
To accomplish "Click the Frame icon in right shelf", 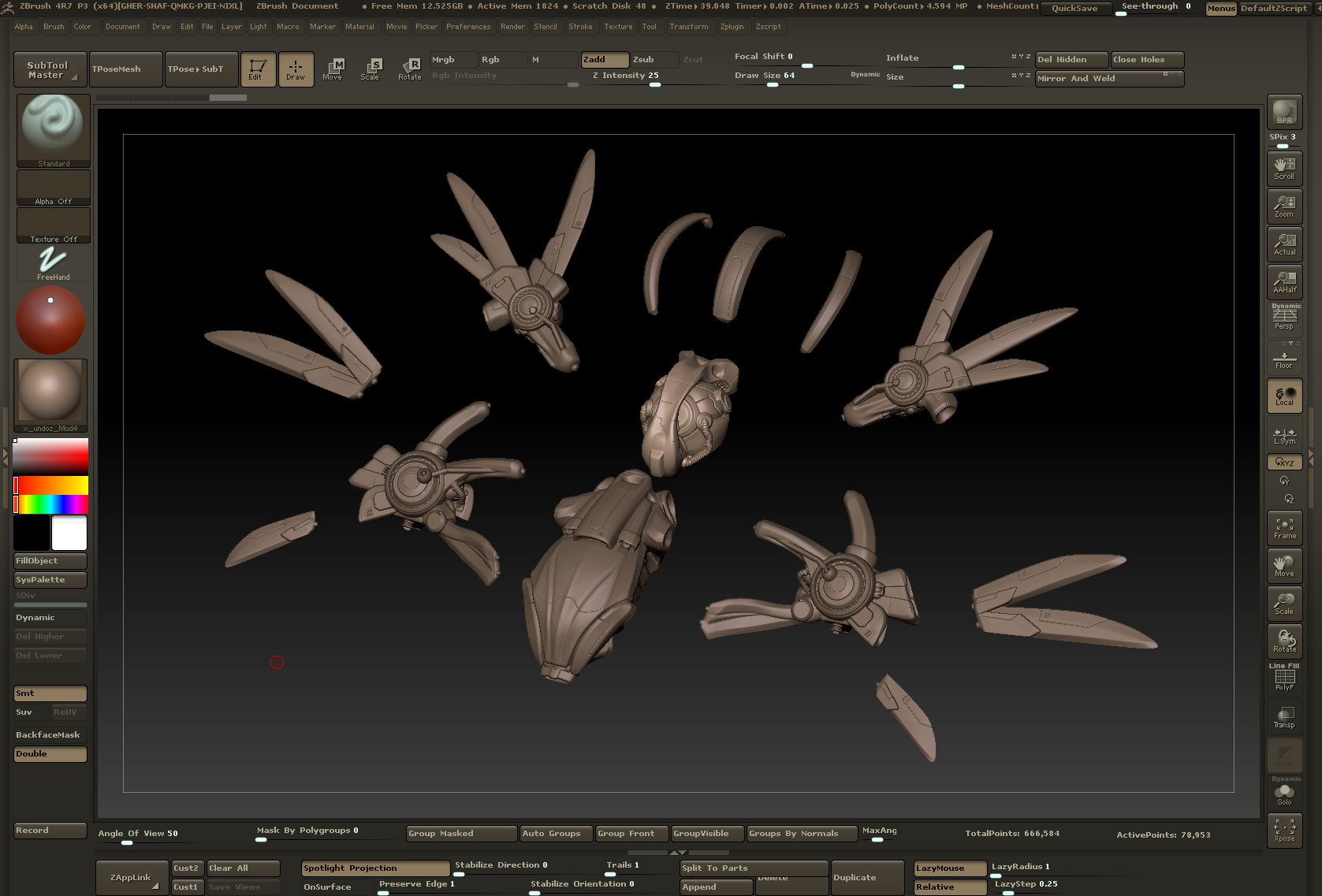I will coord(1284,528).
